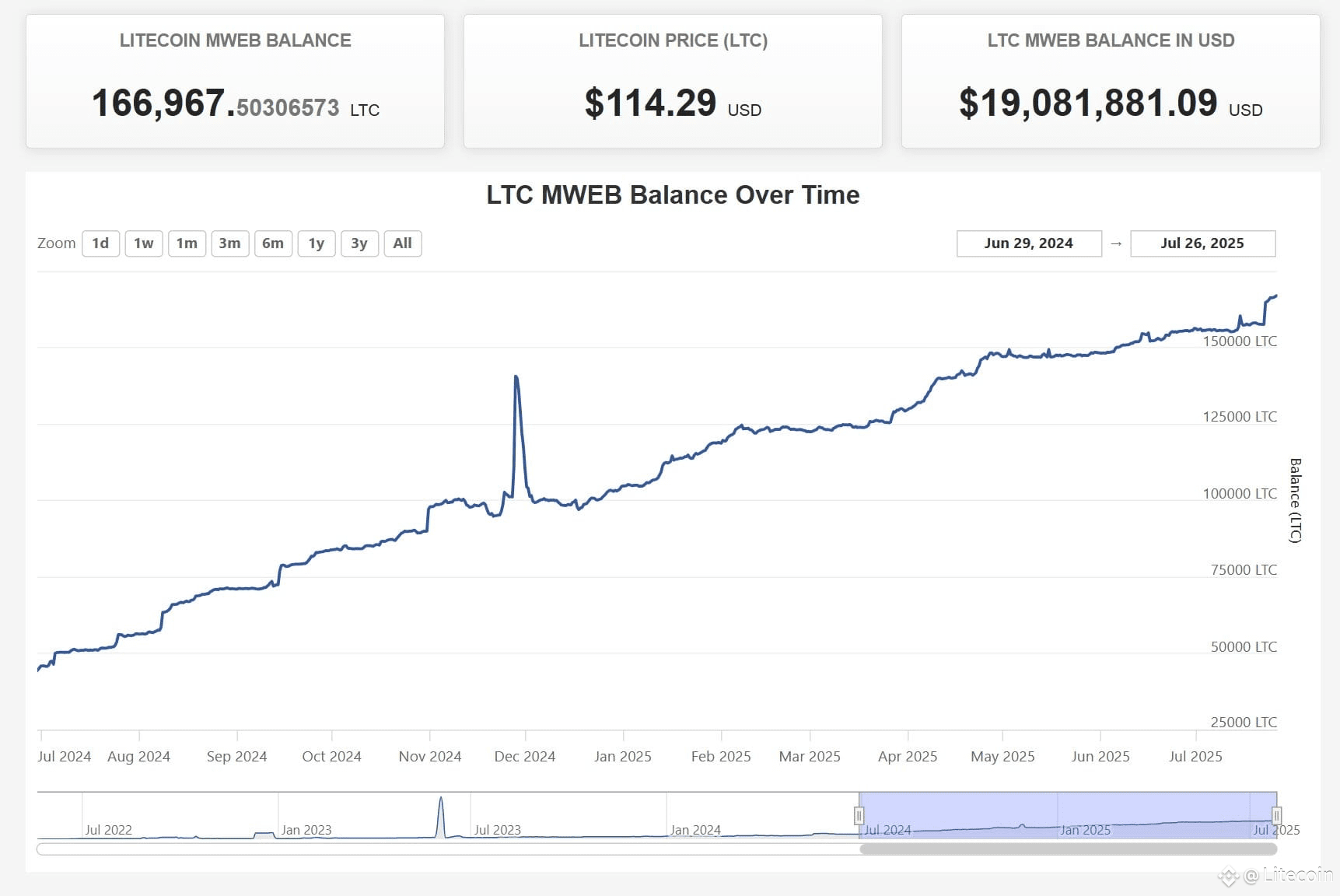Choose the 1m zoom button
Image resolution: width=1340 pixels, height=896 pixels.
(x=187, y=243)
